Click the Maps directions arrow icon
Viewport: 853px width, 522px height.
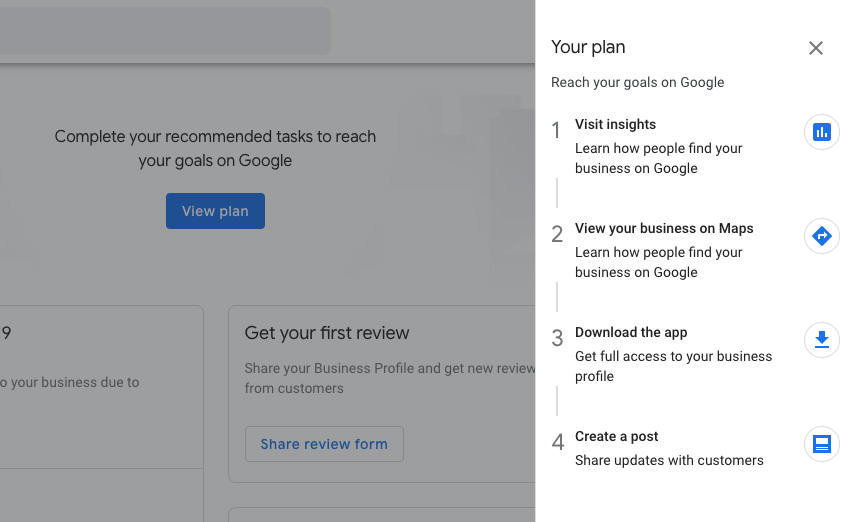tap(821, 236)
